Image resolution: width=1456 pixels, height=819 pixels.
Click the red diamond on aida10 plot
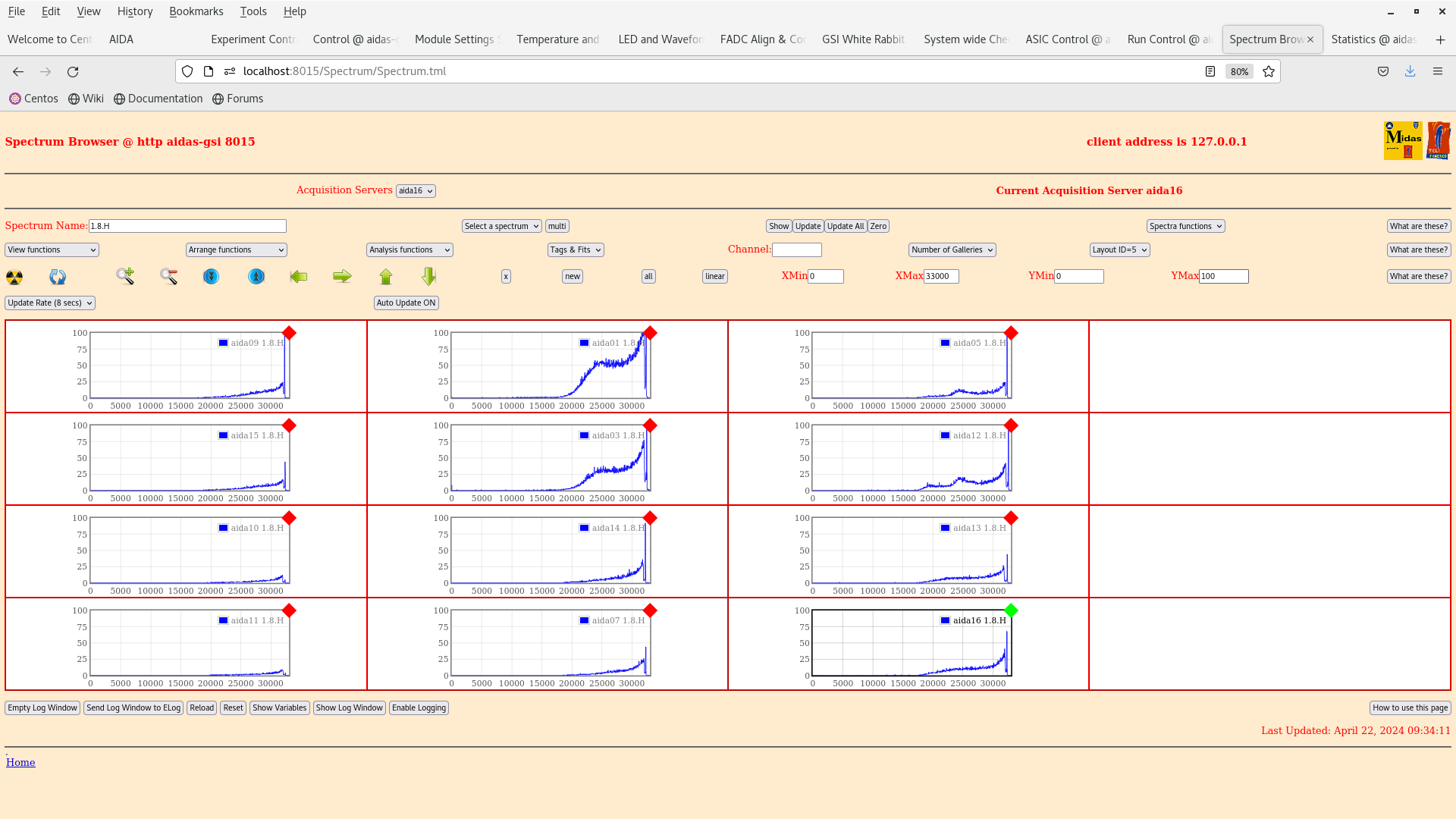289,518
